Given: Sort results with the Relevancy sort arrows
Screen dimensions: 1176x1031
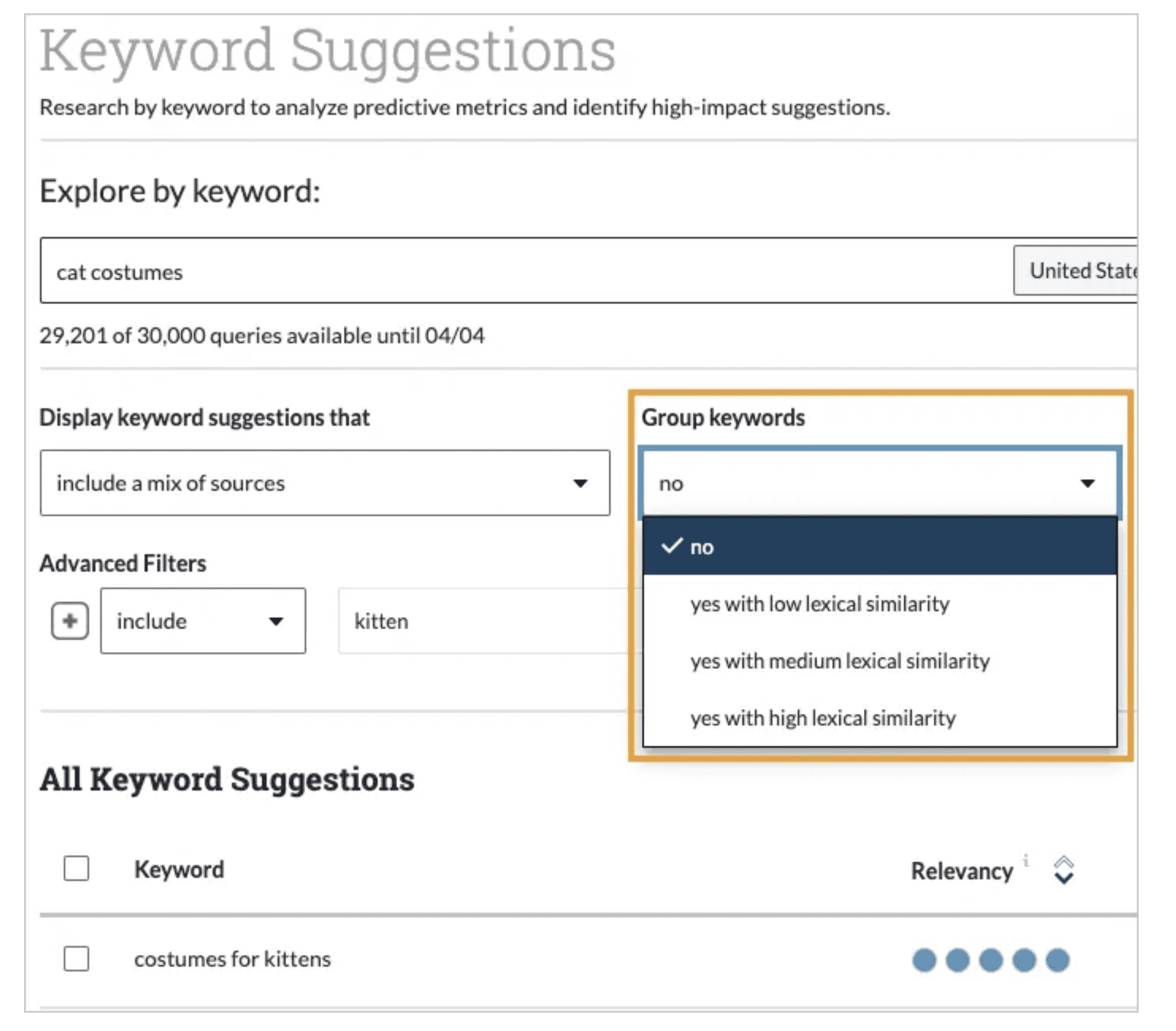Looking at the screenshot, I should [x=1063, y=870].
